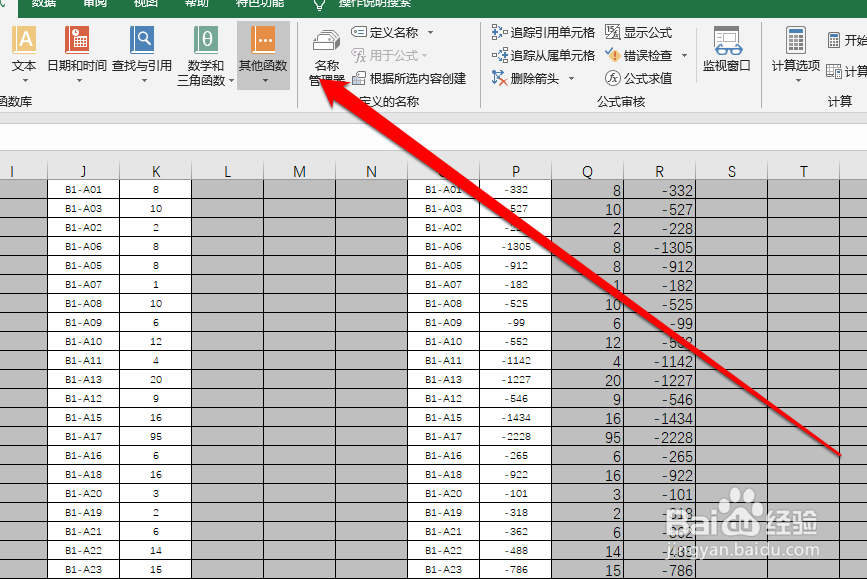Screen dimensions: 867x579
Task: Select cell -1305 in column P
Action: tap(516, 246)
